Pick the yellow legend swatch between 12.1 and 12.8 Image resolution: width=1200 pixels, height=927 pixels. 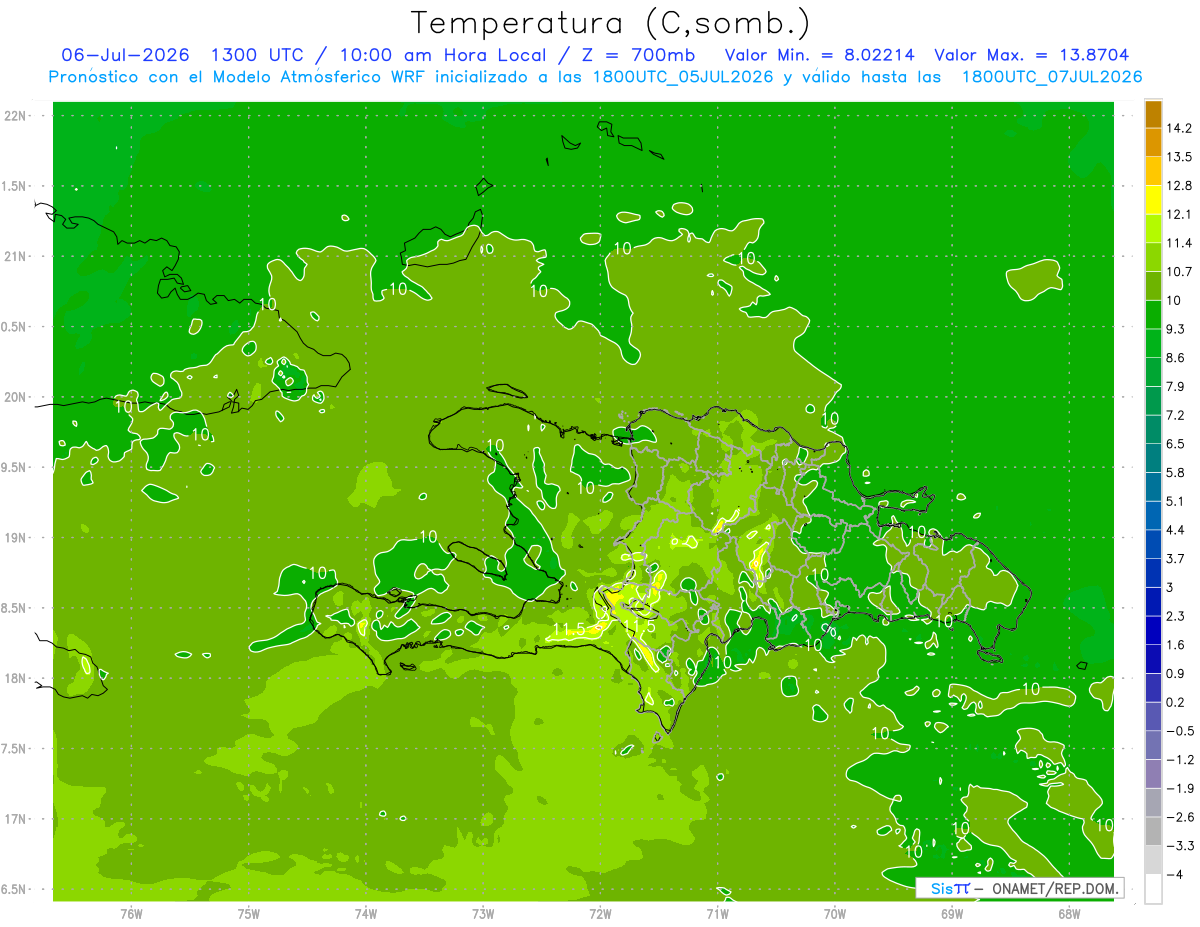(x=1153, y=200)
